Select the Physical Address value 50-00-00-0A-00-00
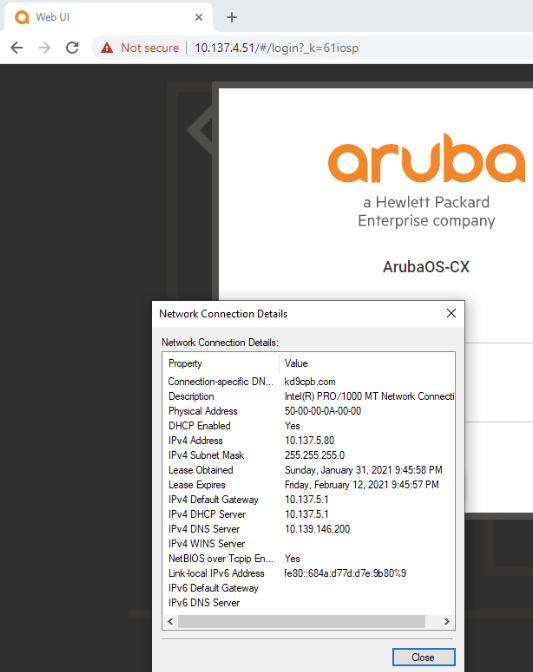The image size is (533, 672). point(323,411)
